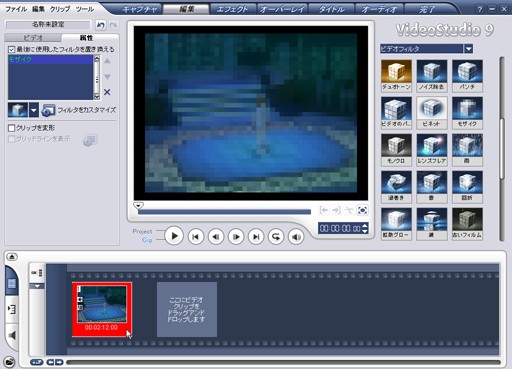This screenshot has width=512, height=369.
Task: Expand the filter preset dropdown arrow
Action: (34, 110)
